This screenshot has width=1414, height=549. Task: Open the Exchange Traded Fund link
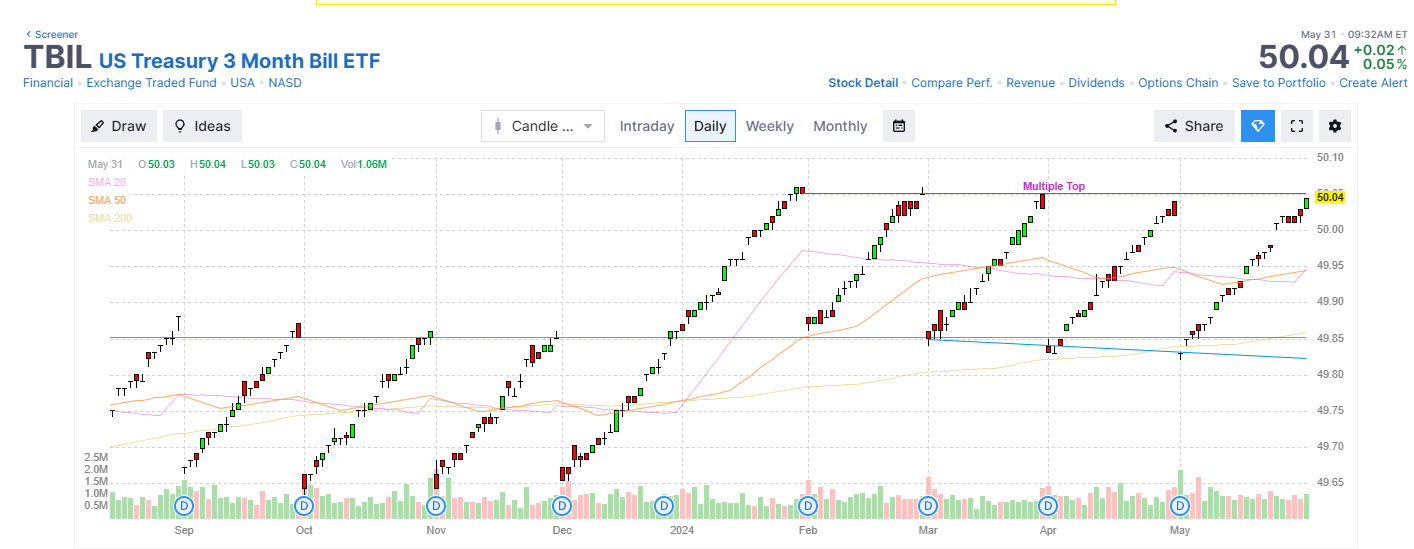coord(151,83)
